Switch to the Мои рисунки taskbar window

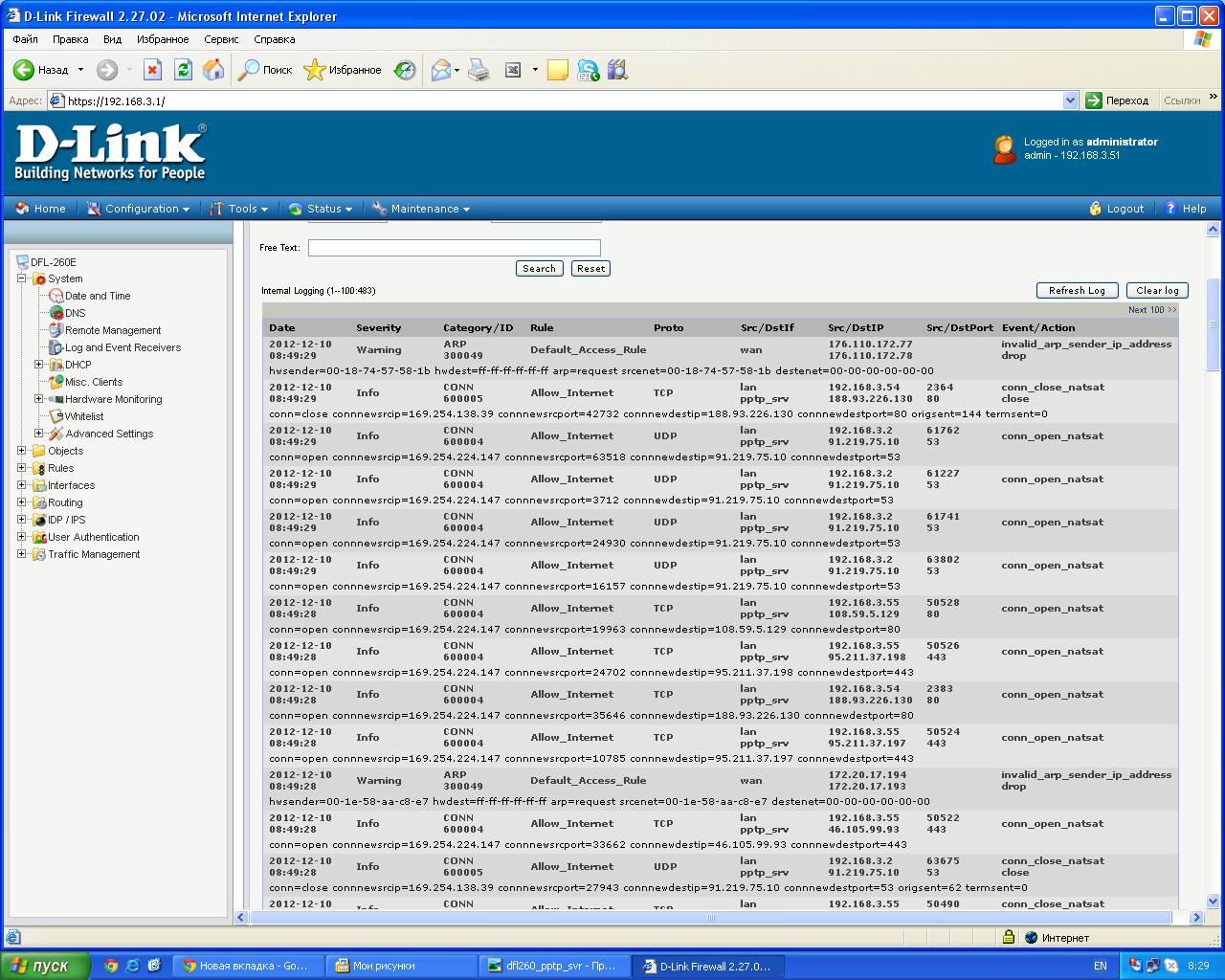click(401, 966)
